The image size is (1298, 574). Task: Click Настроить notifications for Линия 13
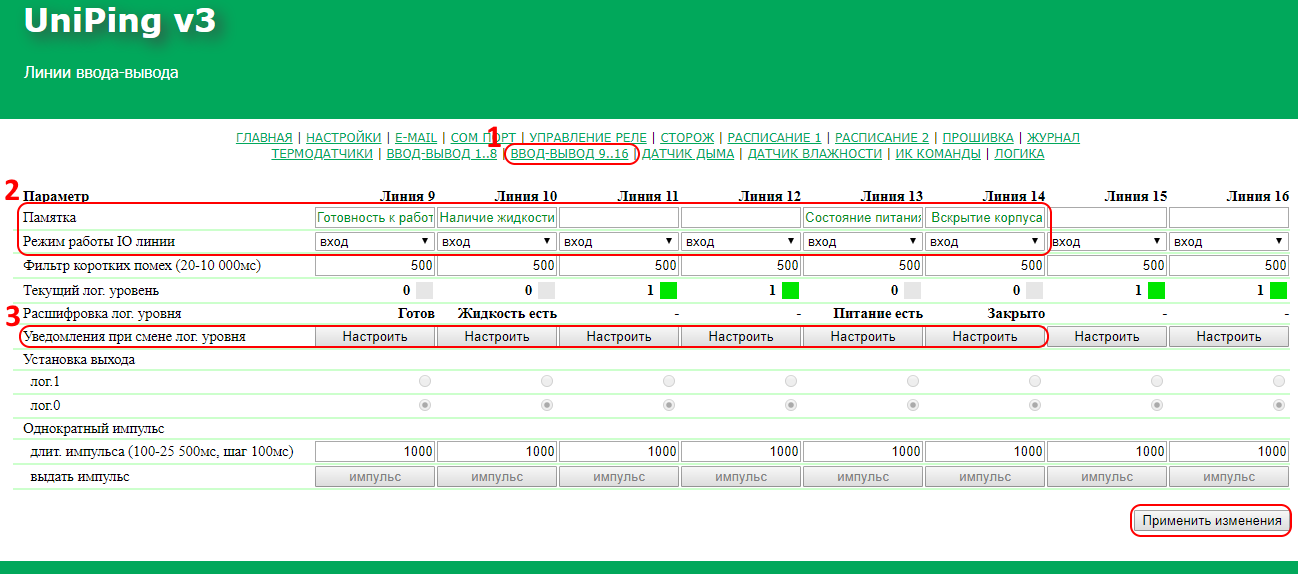[863, 337]
